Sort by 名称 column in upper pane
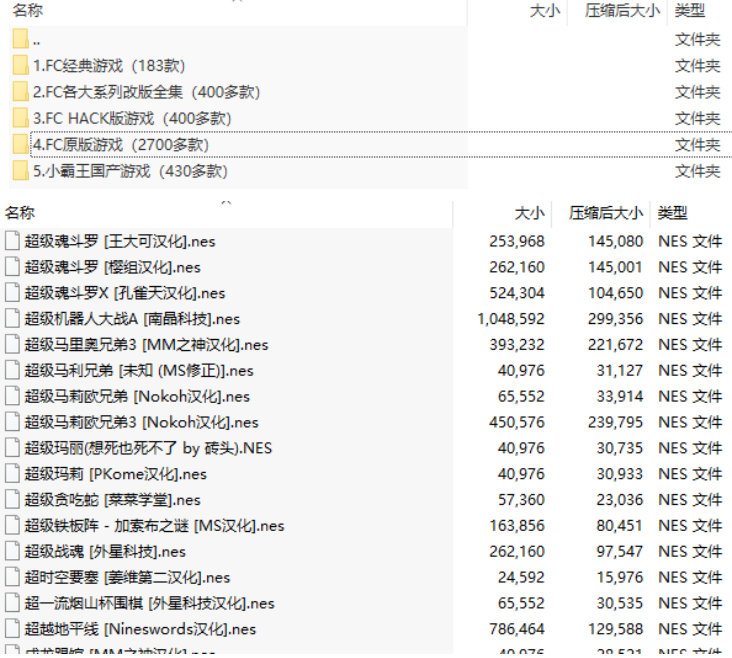Image resolution: width=732 pixels, height=658 pixels. click(x=28, y=11)
